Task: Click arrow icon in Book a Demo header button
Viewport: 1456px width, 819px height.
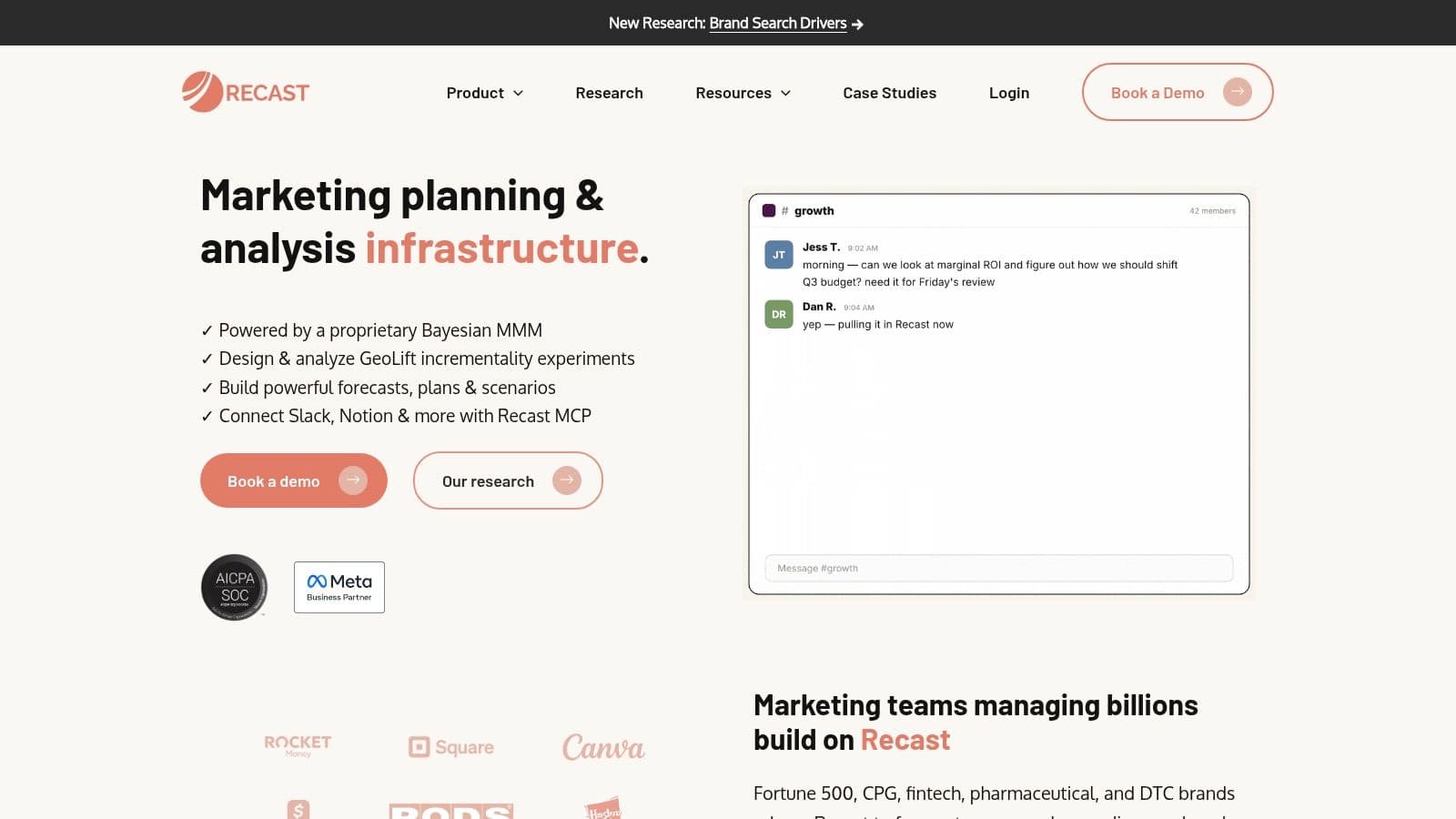Action: pos(1237,92)
